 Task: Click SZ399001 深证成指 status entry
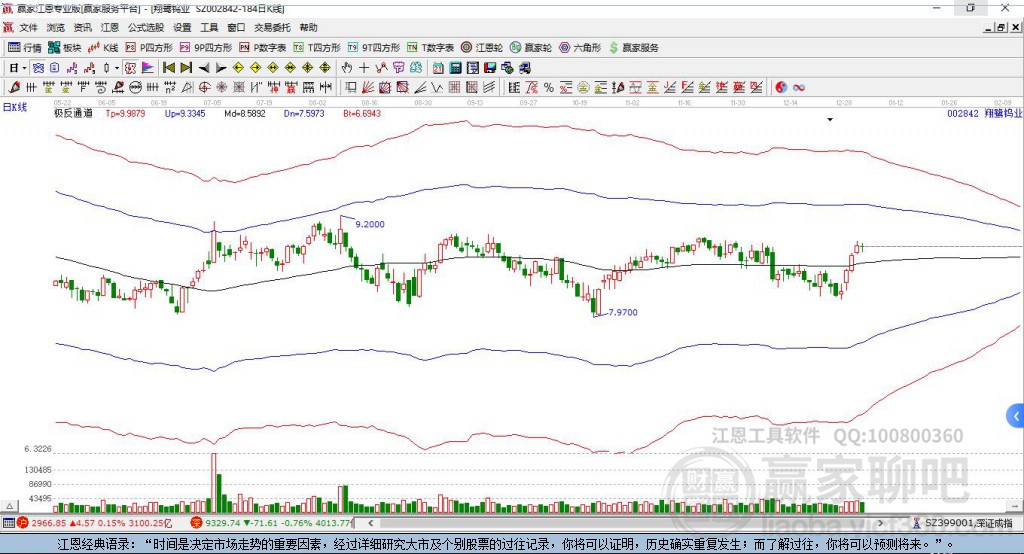[x=963, y=523]
